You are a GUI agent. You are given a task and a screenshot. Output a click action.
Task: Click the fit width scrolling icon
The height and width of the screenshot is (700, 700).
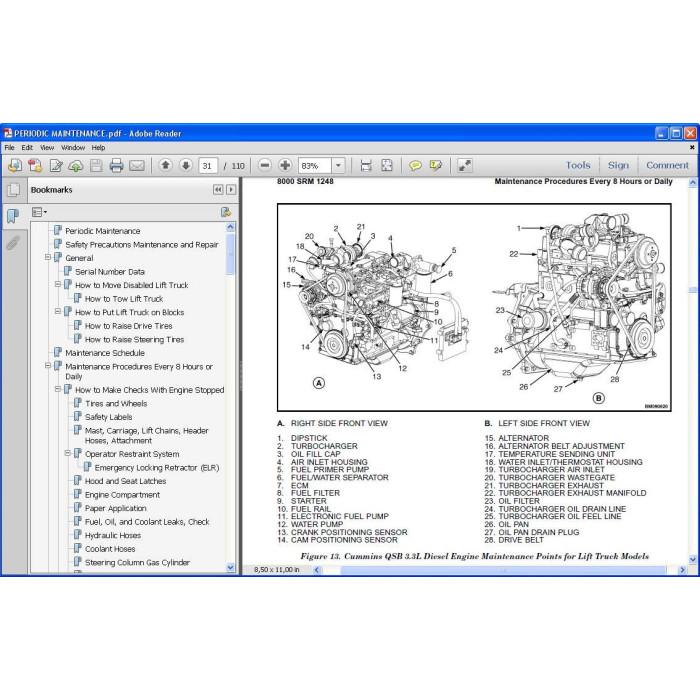coord(366,166)
